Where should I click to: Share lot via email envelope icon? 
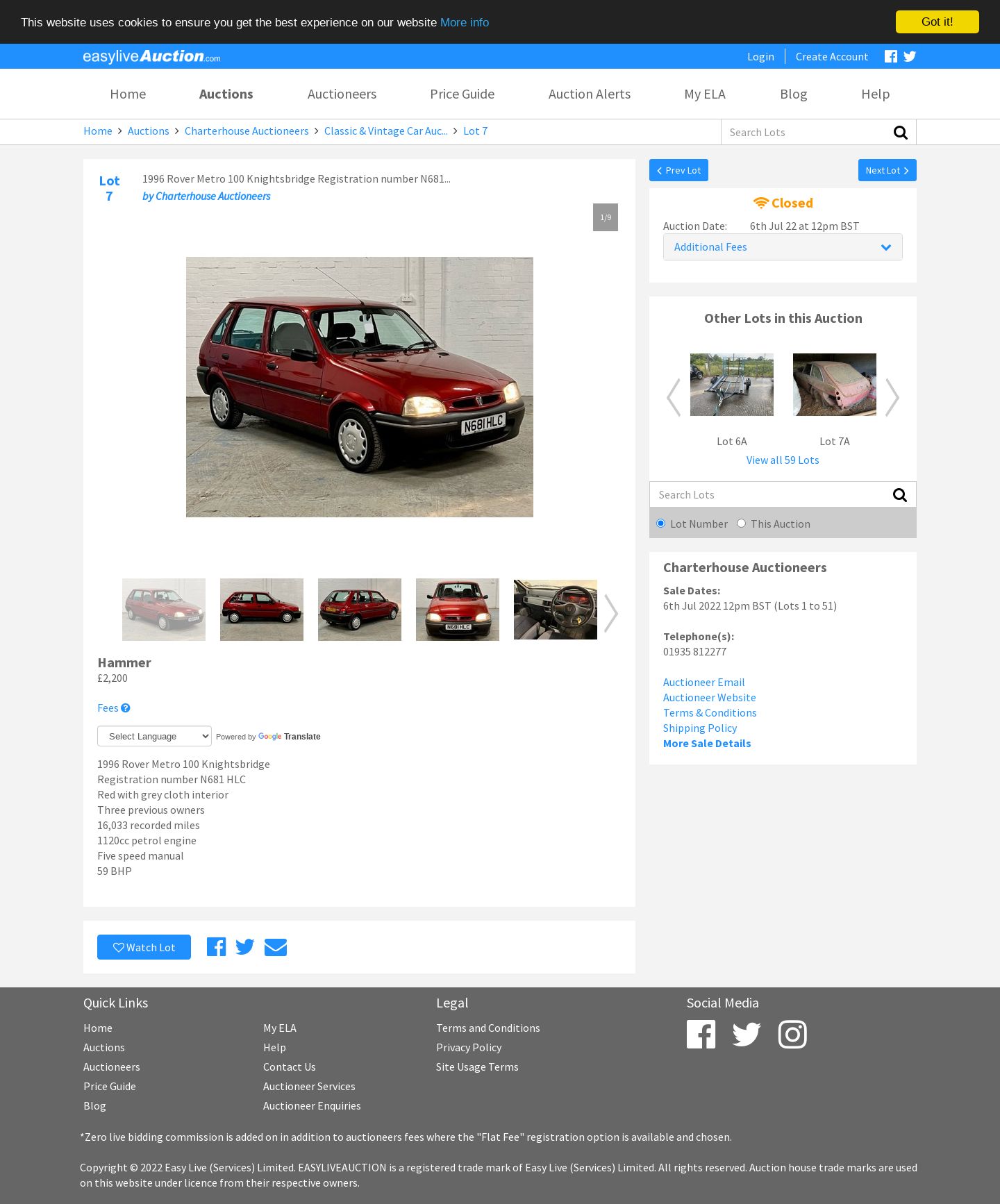tap(276, 947)
